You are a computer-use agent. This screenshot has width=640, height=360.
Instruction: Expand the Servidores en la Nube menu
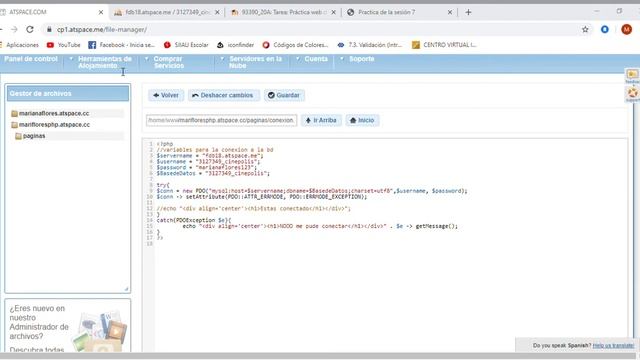[x=255, y=62]
